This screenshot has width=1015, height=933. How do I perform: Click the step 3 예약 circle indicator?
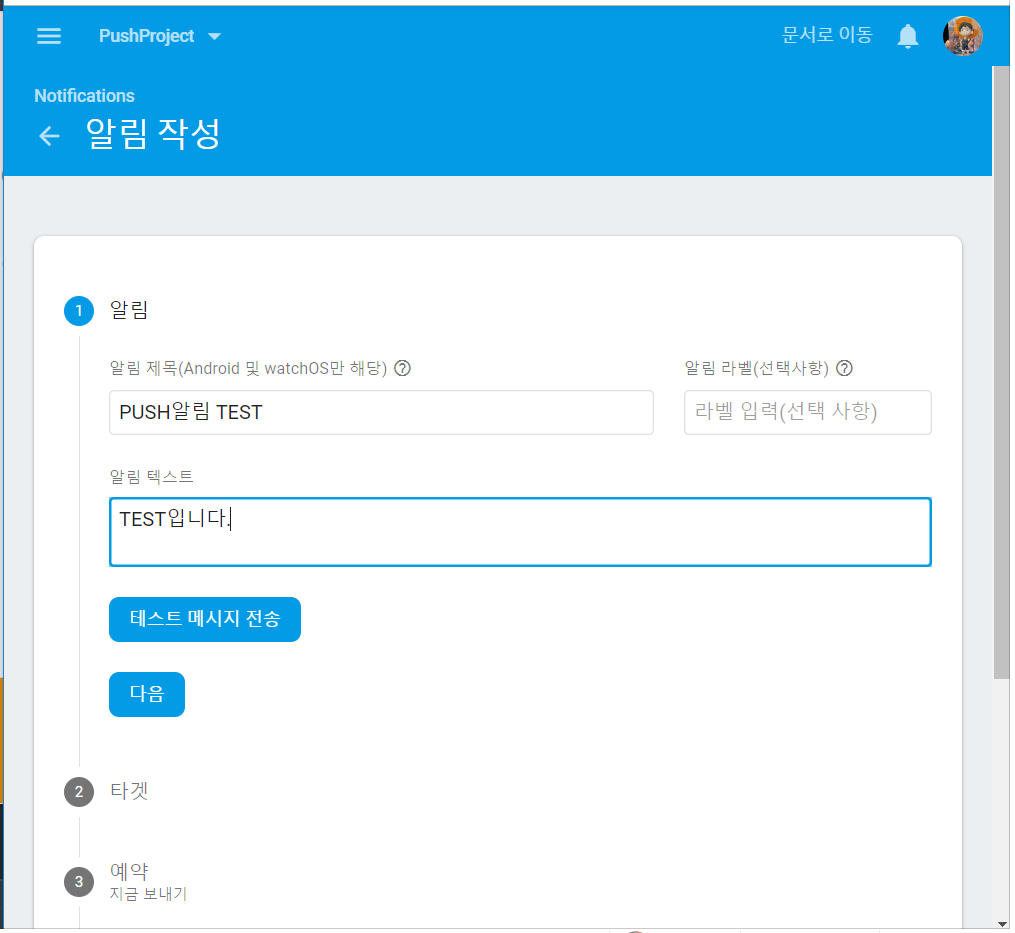click(79, 881)
